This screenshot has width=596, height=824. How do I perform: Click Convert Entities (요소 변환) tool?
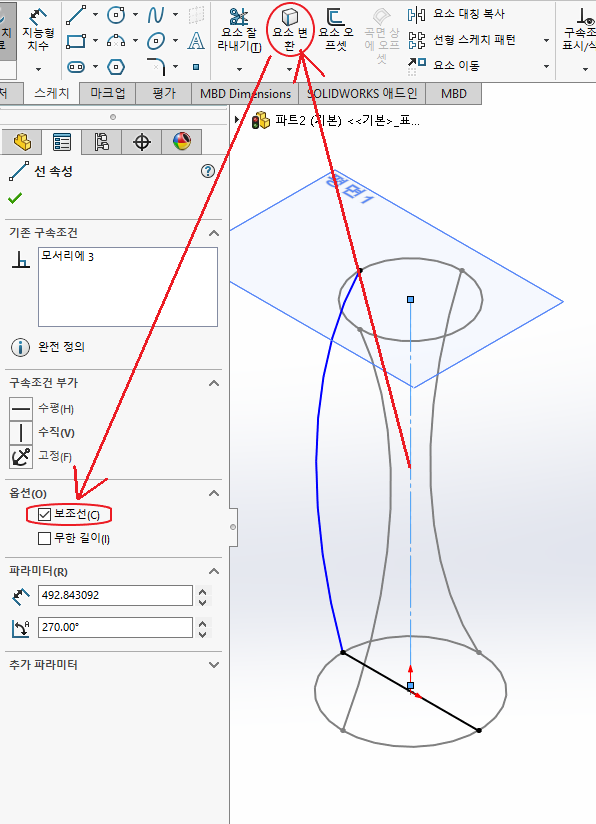[x=290, y=30]
